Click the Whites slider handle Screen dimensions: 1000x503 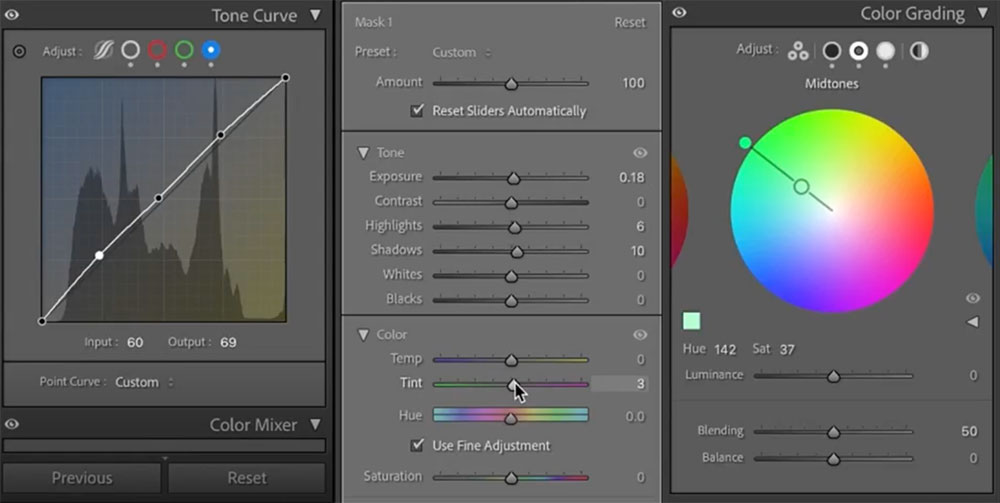[x=511, y=276]
